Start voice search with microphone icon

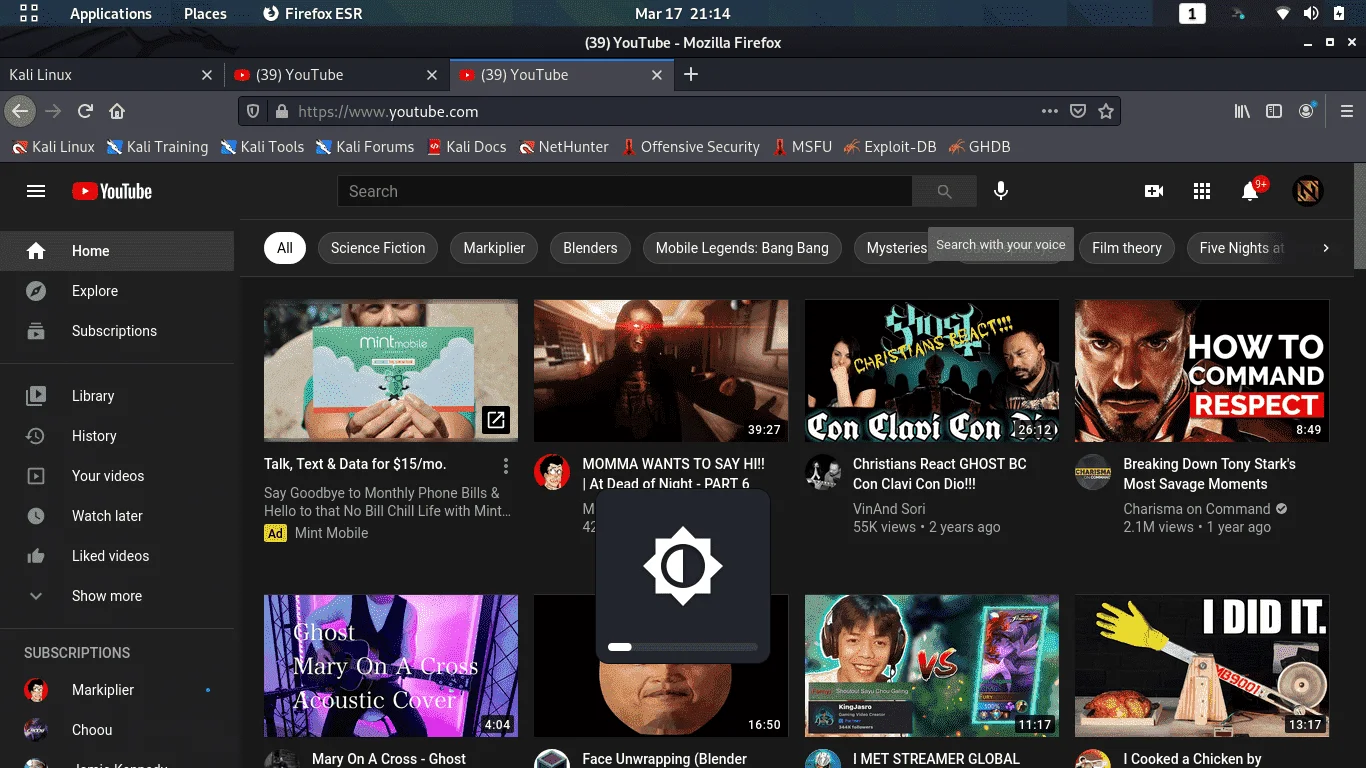pos(1001,191)
